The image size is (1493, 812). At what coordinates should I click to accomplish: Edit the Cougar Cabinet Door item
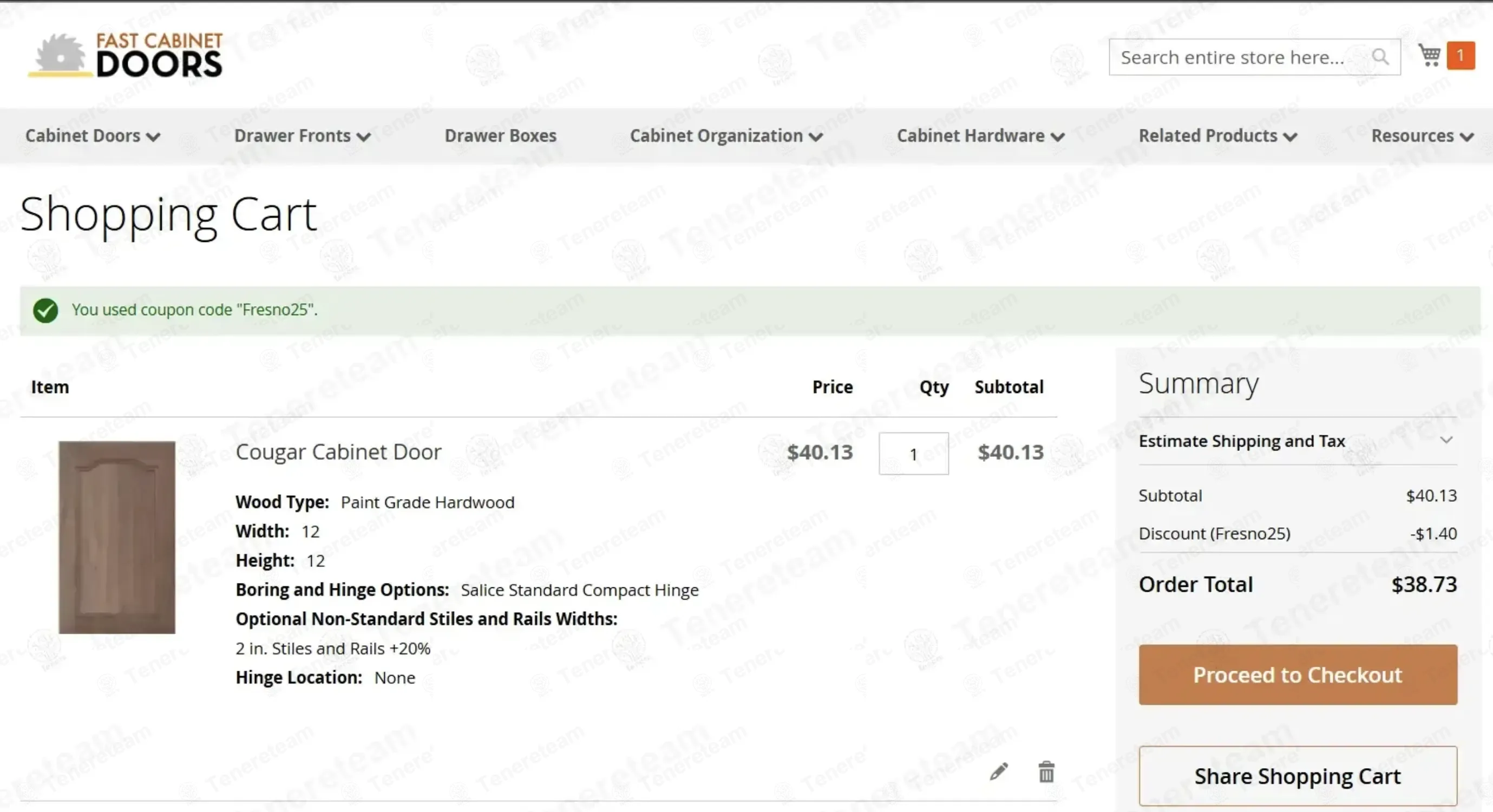coord(999,771)
